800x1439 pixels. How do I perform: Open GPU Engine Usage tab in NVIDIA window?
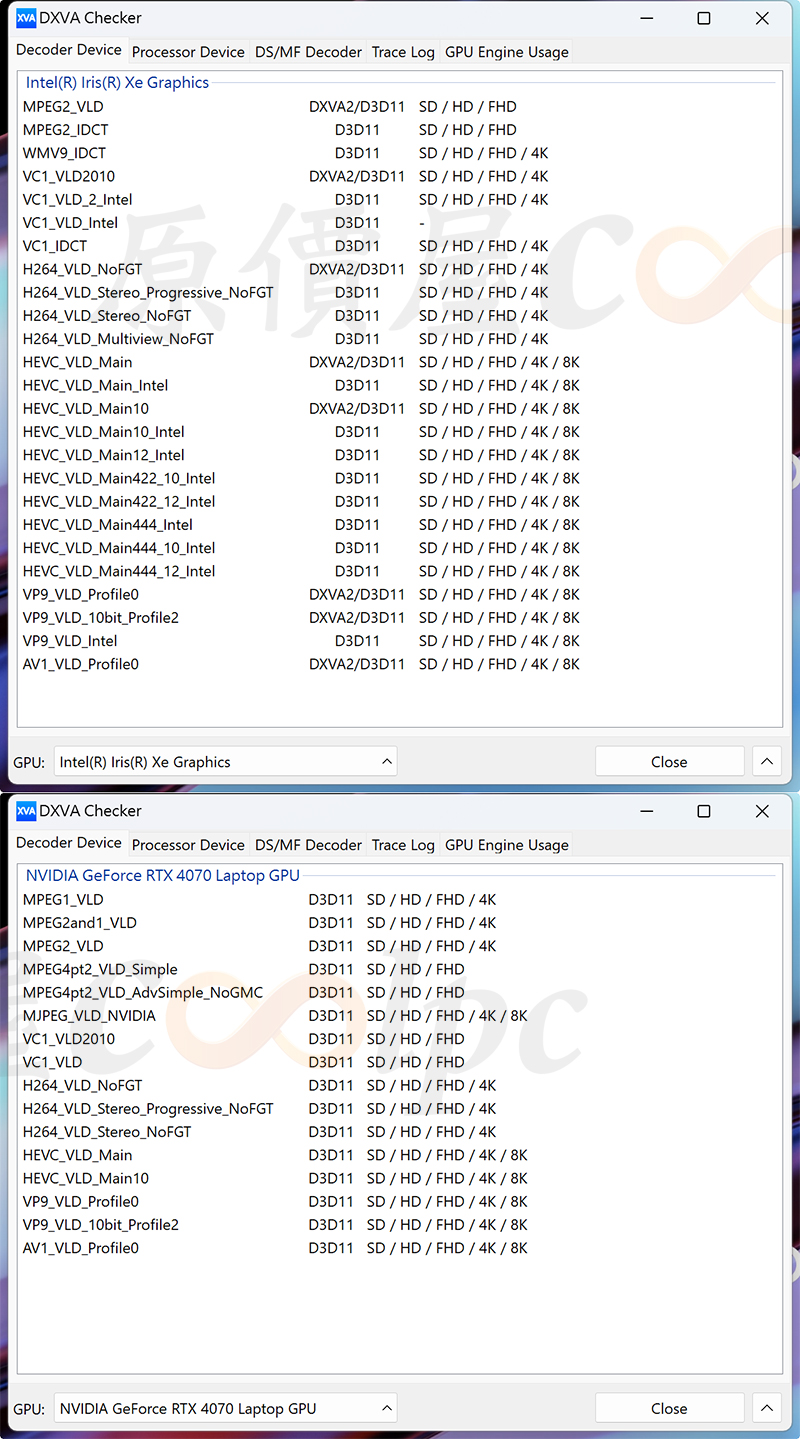point(507,845)
